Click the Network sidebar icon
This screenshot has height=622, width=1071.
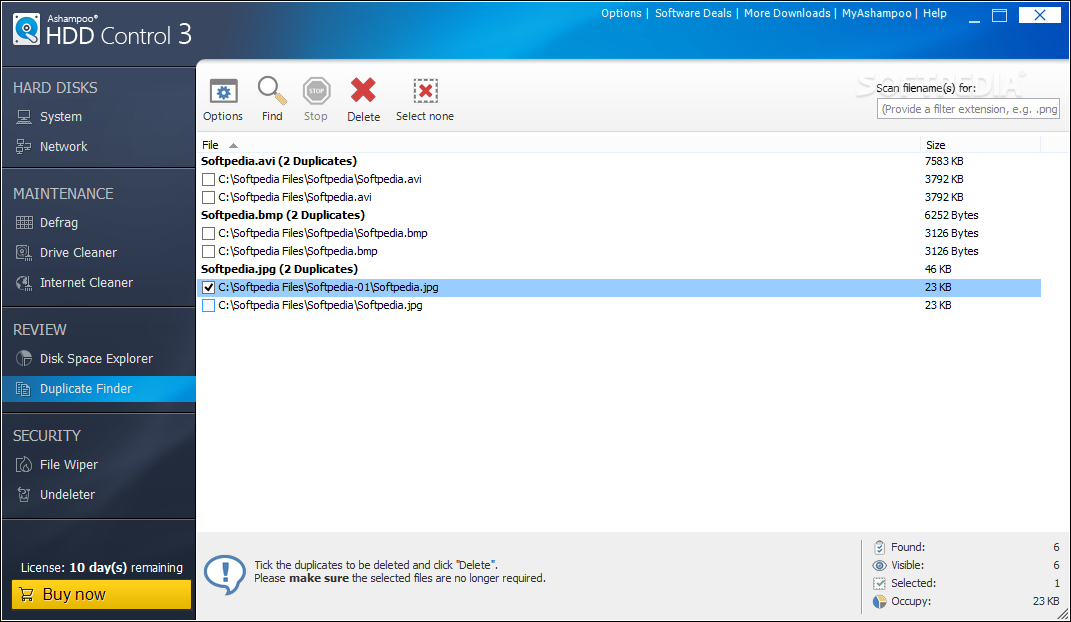(24, 146)
